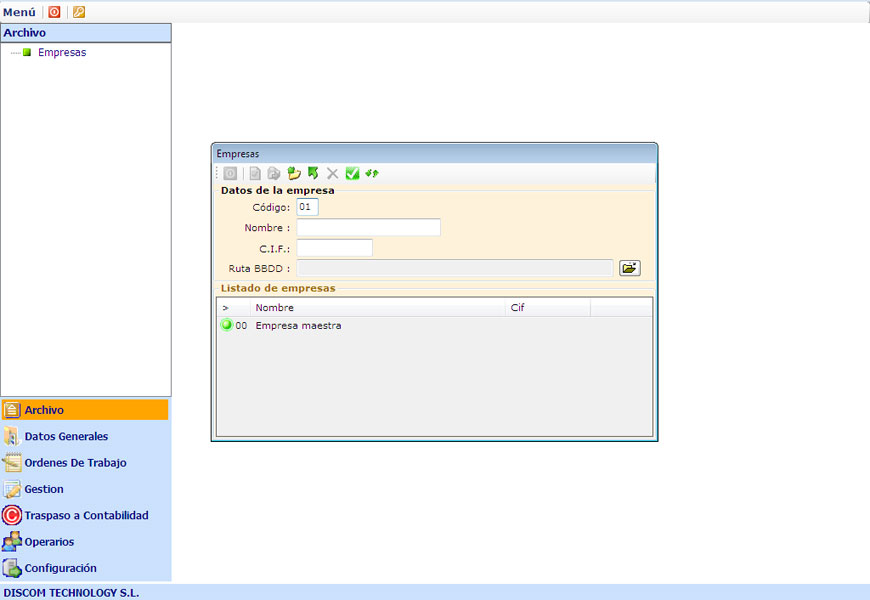Open Traspaso a Contabilidad section
870x600 pixels.
pos(86,516)
